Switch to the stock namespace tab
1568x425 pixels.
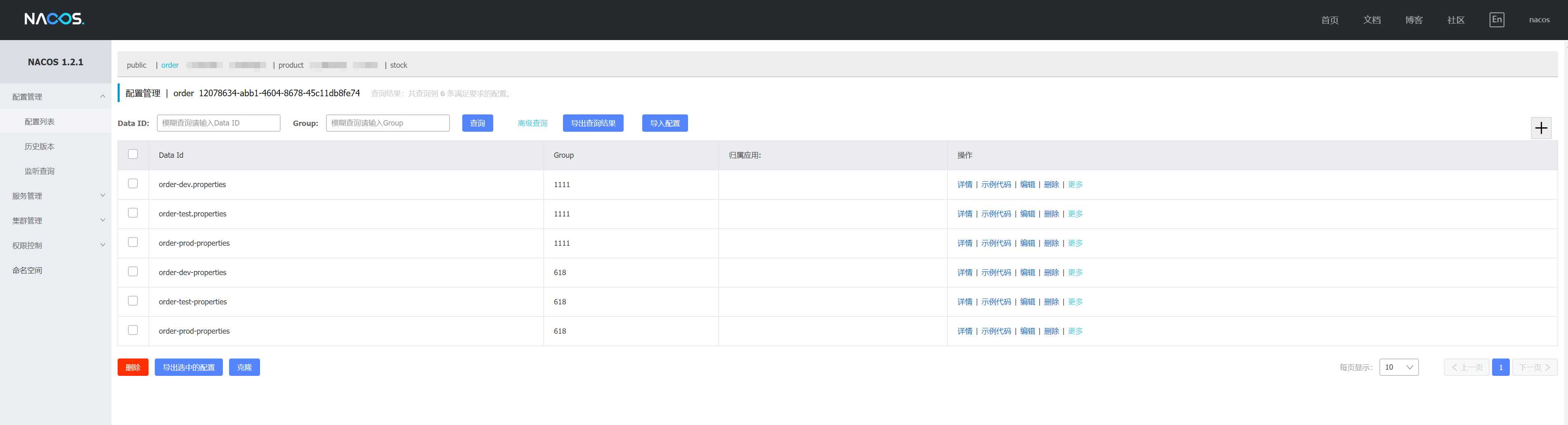(x=399, y=65)
